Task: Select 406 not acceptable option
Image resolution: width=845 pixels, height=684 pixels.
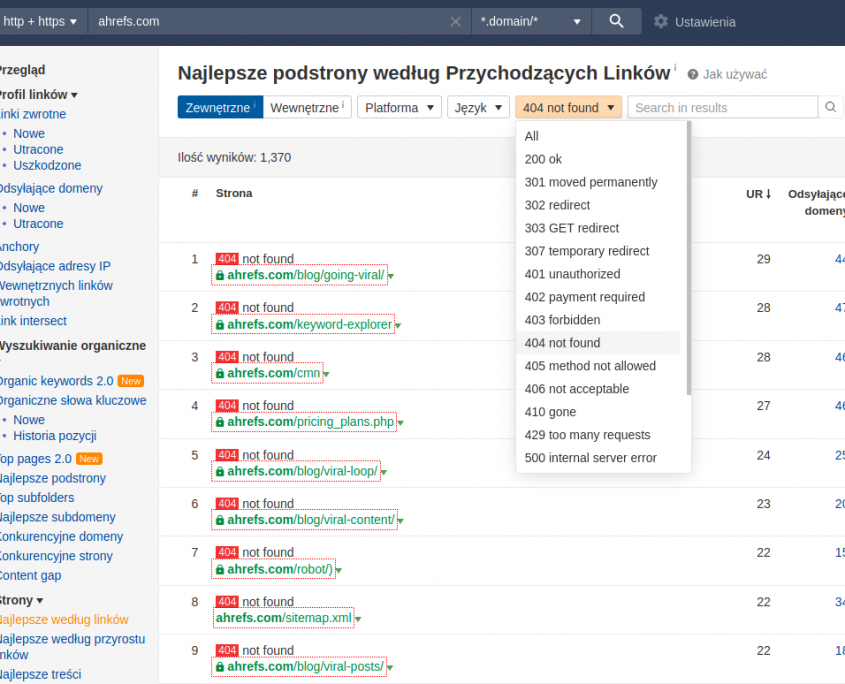Action: click(x=598, y=389)
